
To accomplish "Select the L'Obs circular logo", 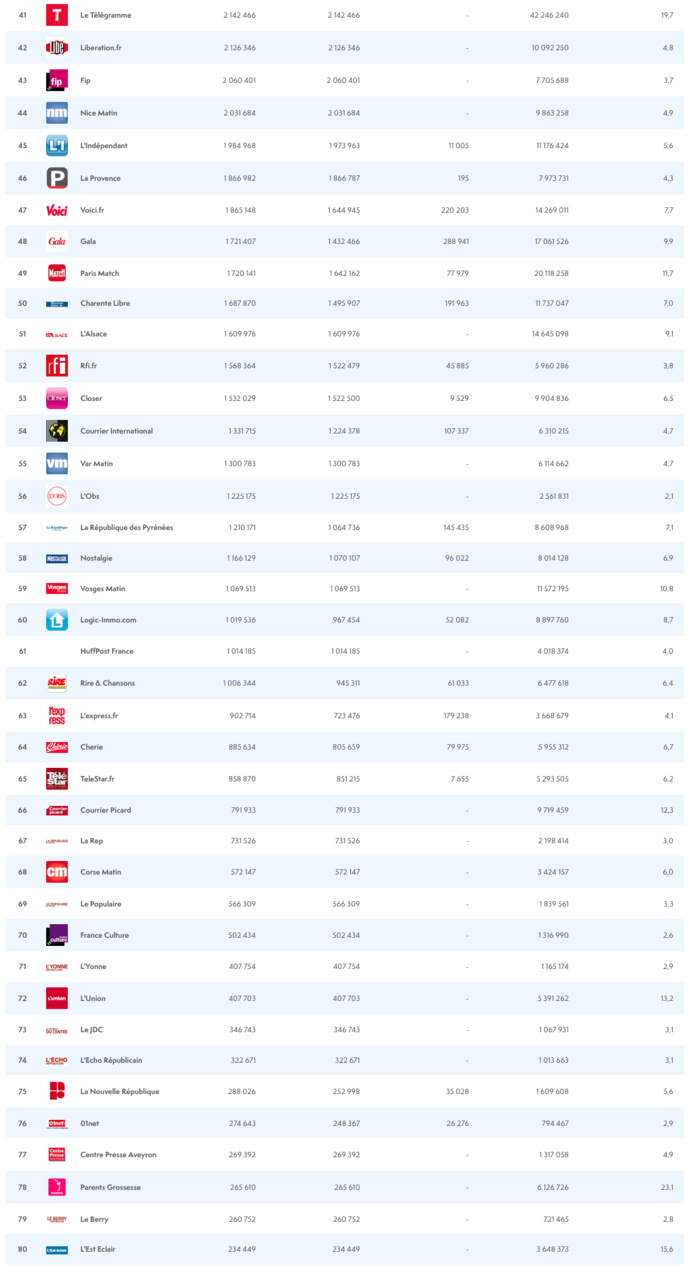I will click(57, 496).
